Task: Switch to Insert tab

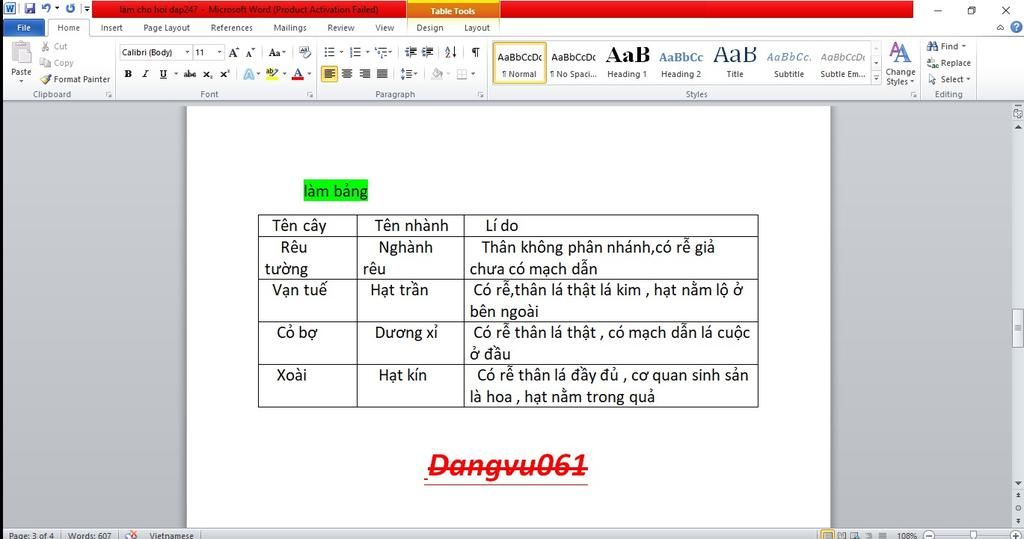Action: [112, 28]
